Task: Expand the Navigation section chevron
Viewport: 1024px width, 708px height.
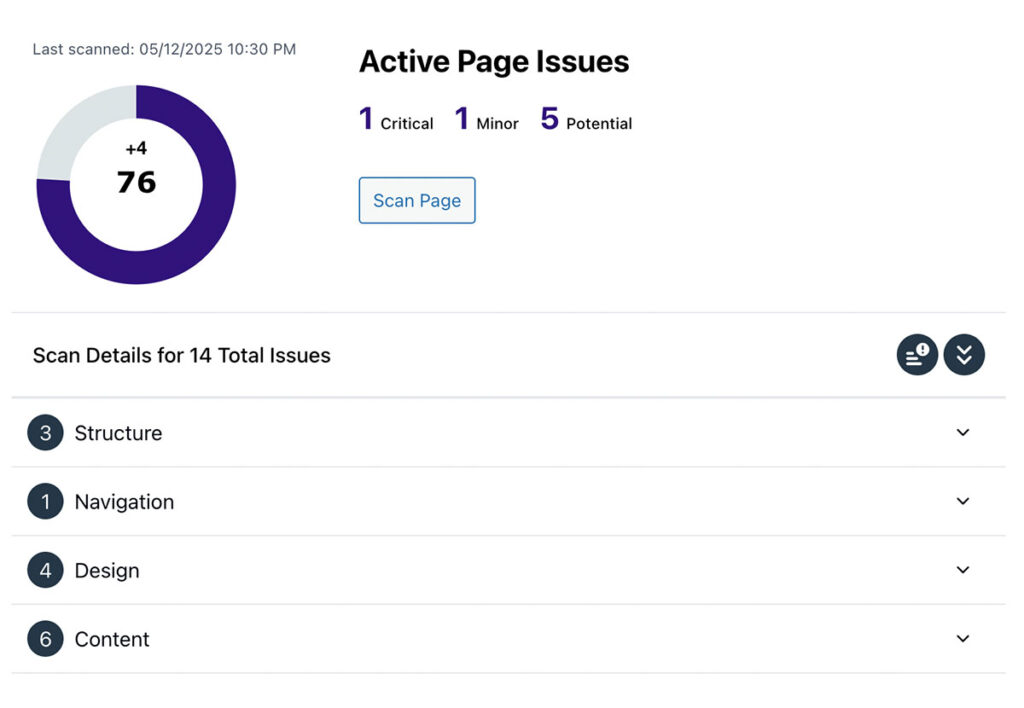Action: 963,501
